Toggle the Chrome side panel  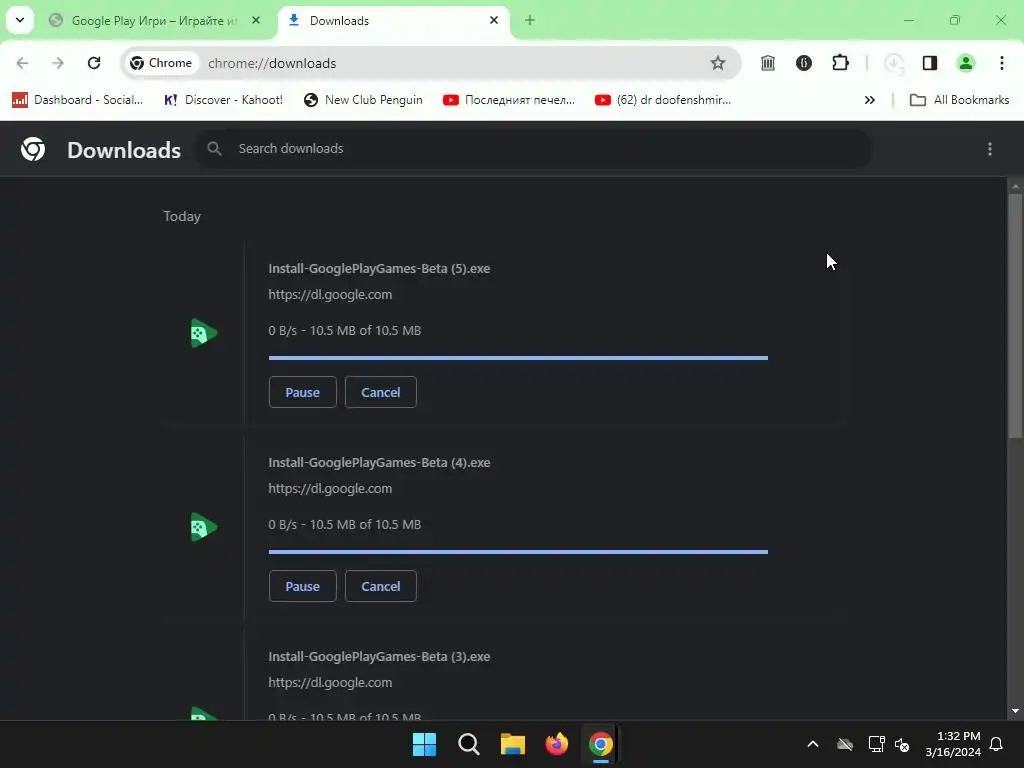tap(929, 63)
